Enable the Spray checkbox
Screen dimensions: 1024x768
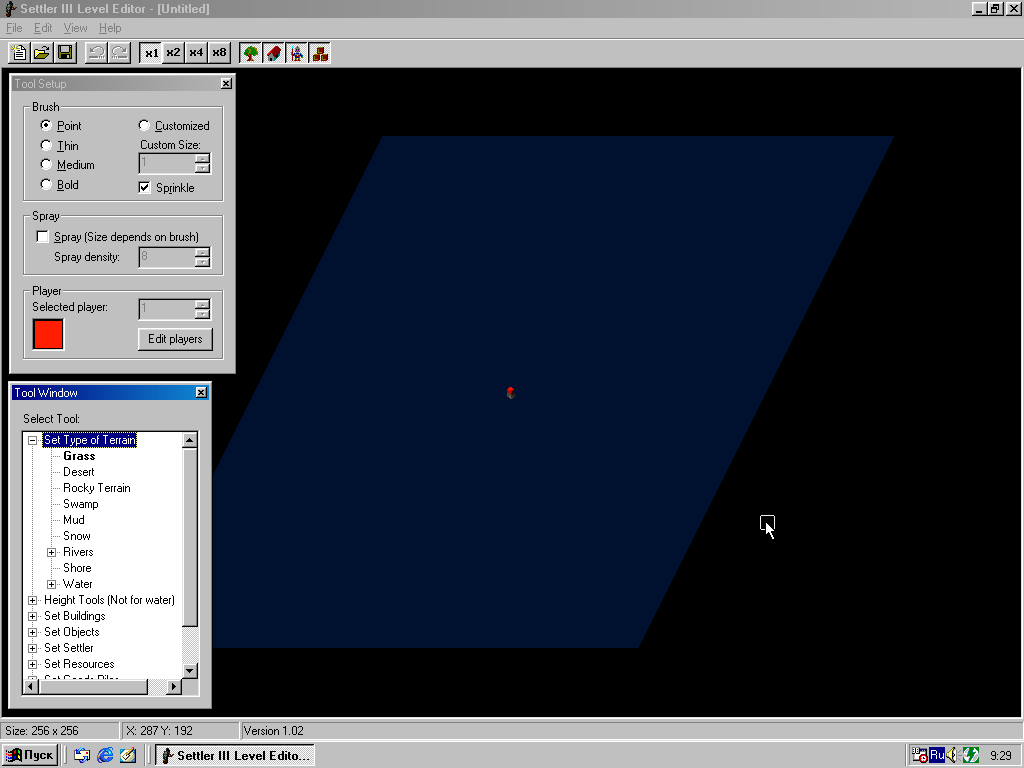42,236
